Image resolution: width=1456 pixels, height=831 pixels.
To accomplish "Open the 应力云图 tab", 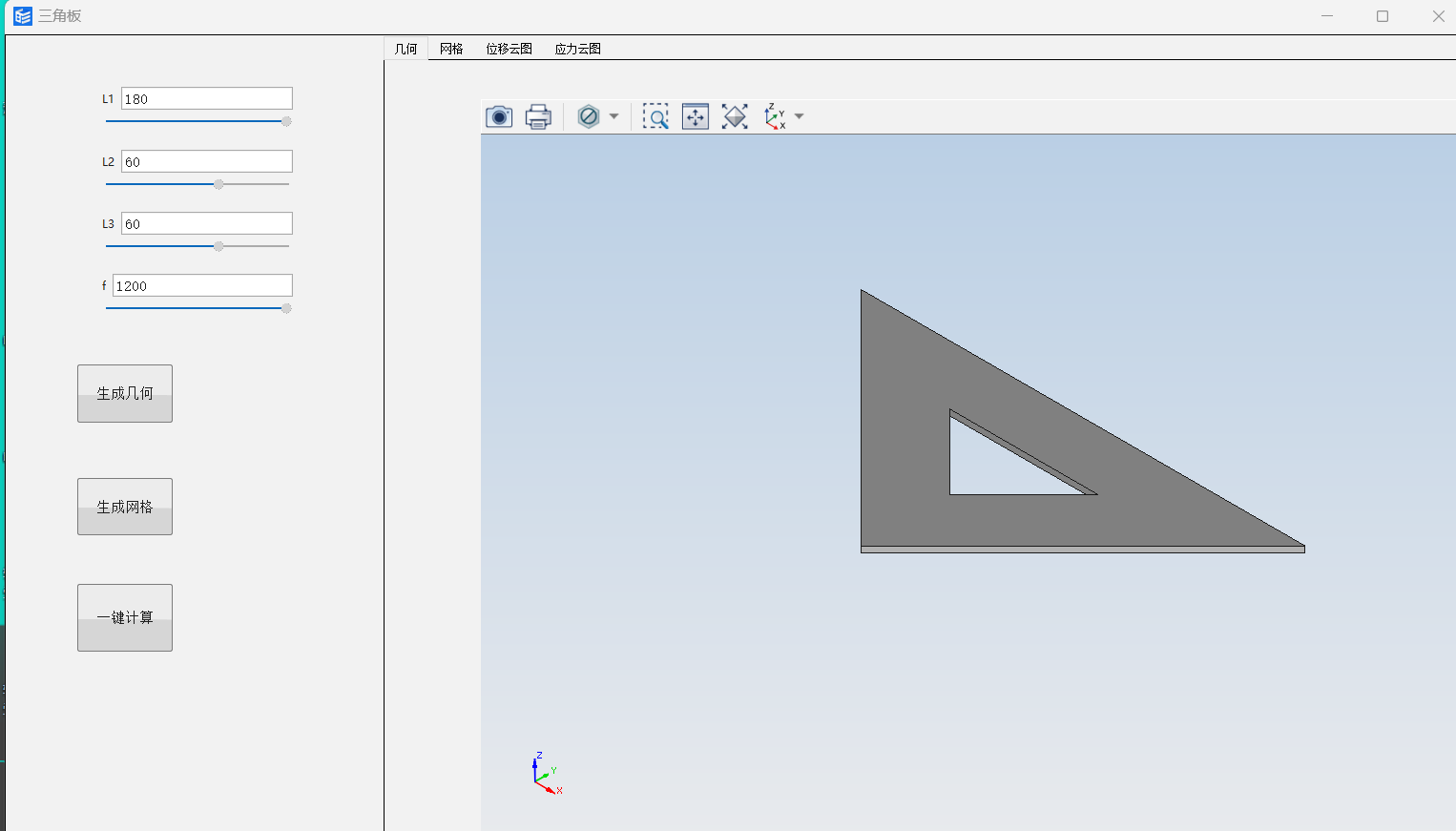I will pyautogui.click(x=577, y=49).
